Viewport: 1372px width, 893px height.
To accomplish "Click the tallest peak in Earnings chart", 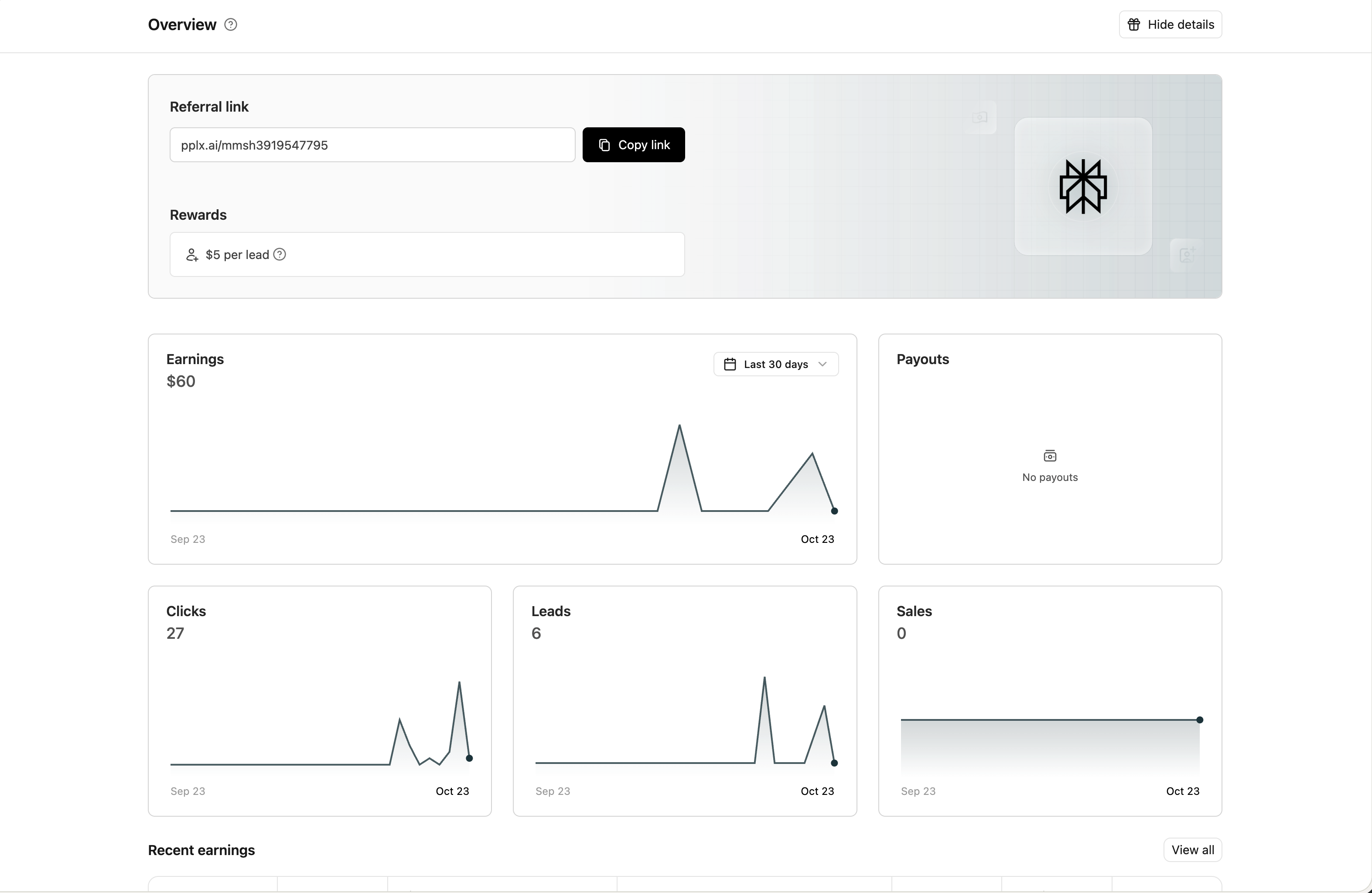I will point(679,426).
